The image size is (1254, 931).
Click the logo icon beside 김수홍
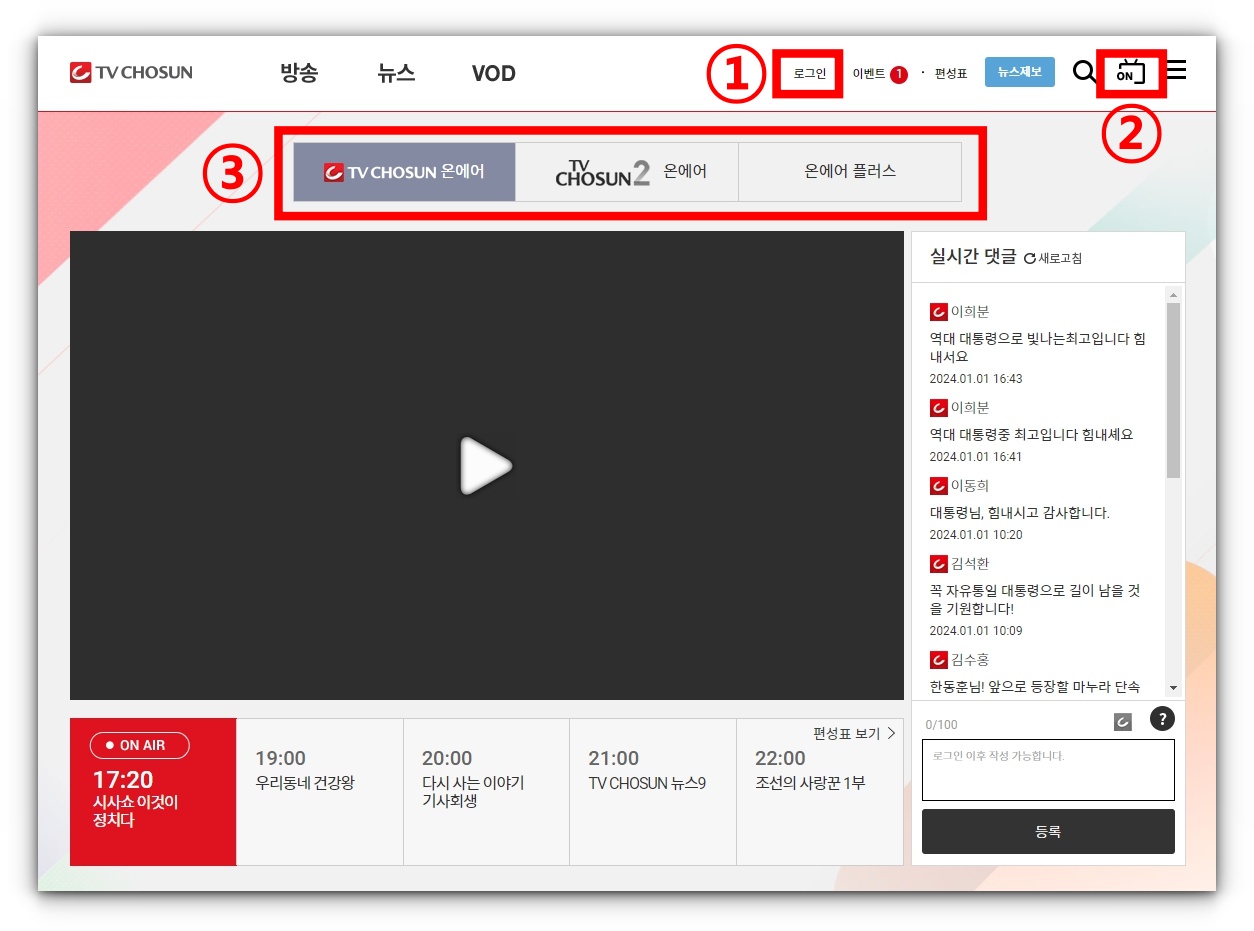click(938, 660)
